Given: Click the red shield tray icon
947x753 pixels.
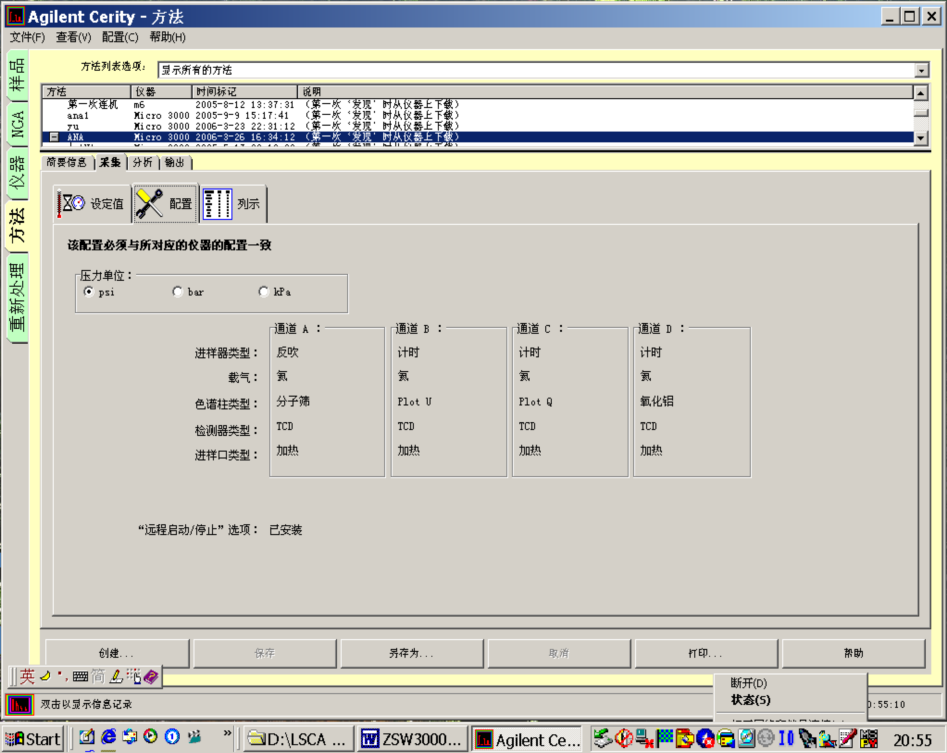Looking at the screenshot, I should click(623, 738).
